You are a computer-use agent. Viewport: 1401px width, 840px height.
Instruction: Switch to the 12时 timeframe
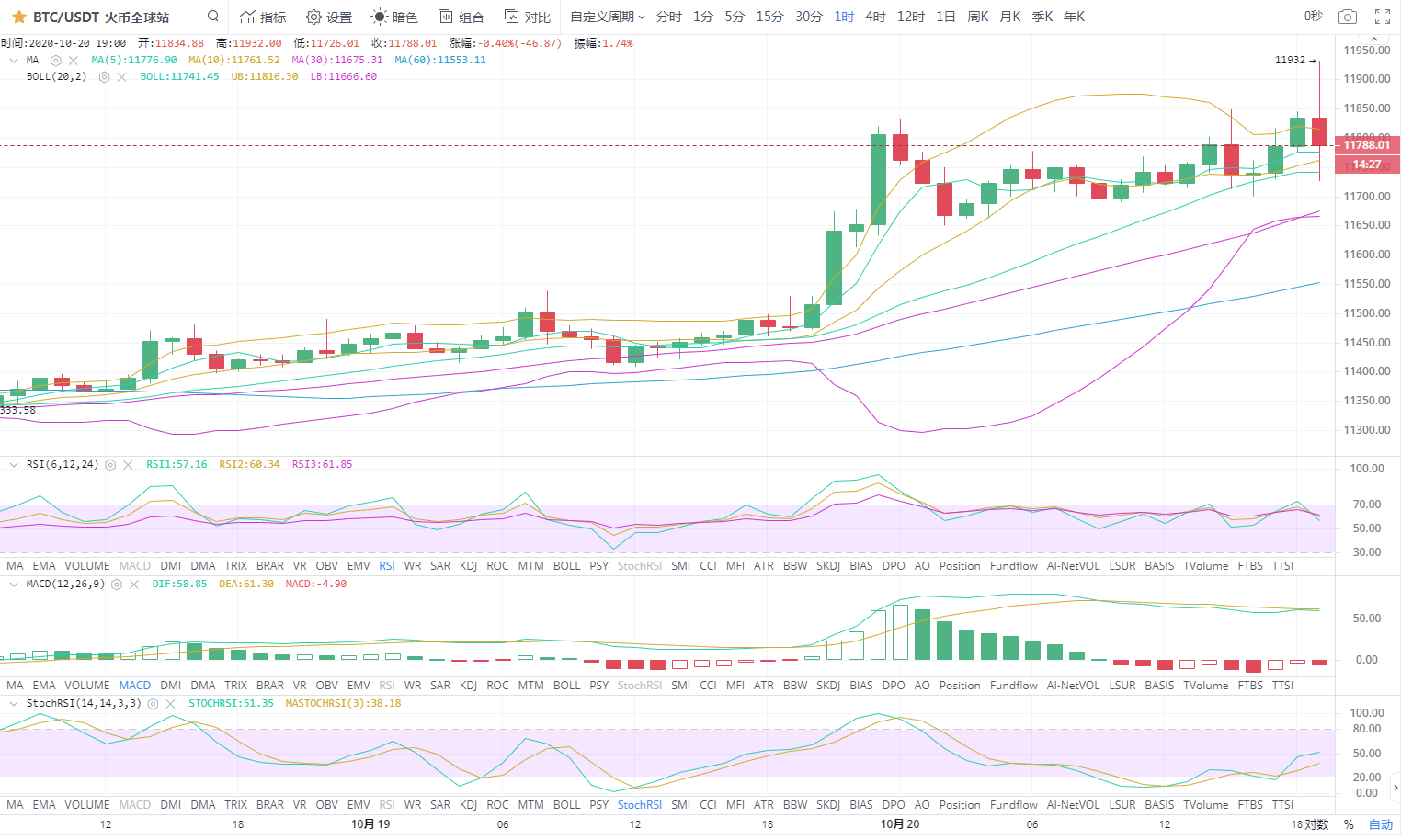point(911,17)
